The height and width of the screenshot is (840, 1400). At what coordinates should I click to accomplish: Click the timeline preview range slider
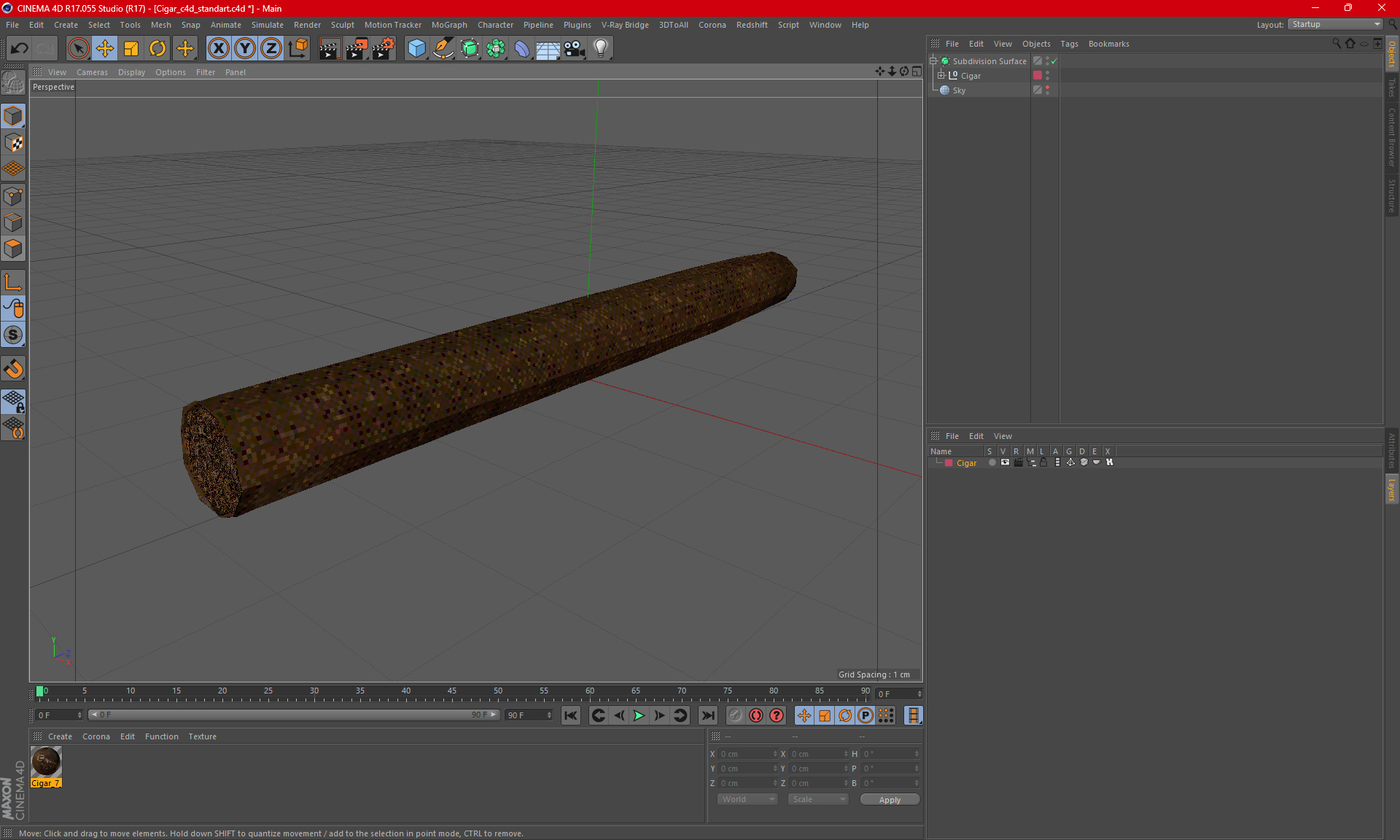[x=294, y=715]
